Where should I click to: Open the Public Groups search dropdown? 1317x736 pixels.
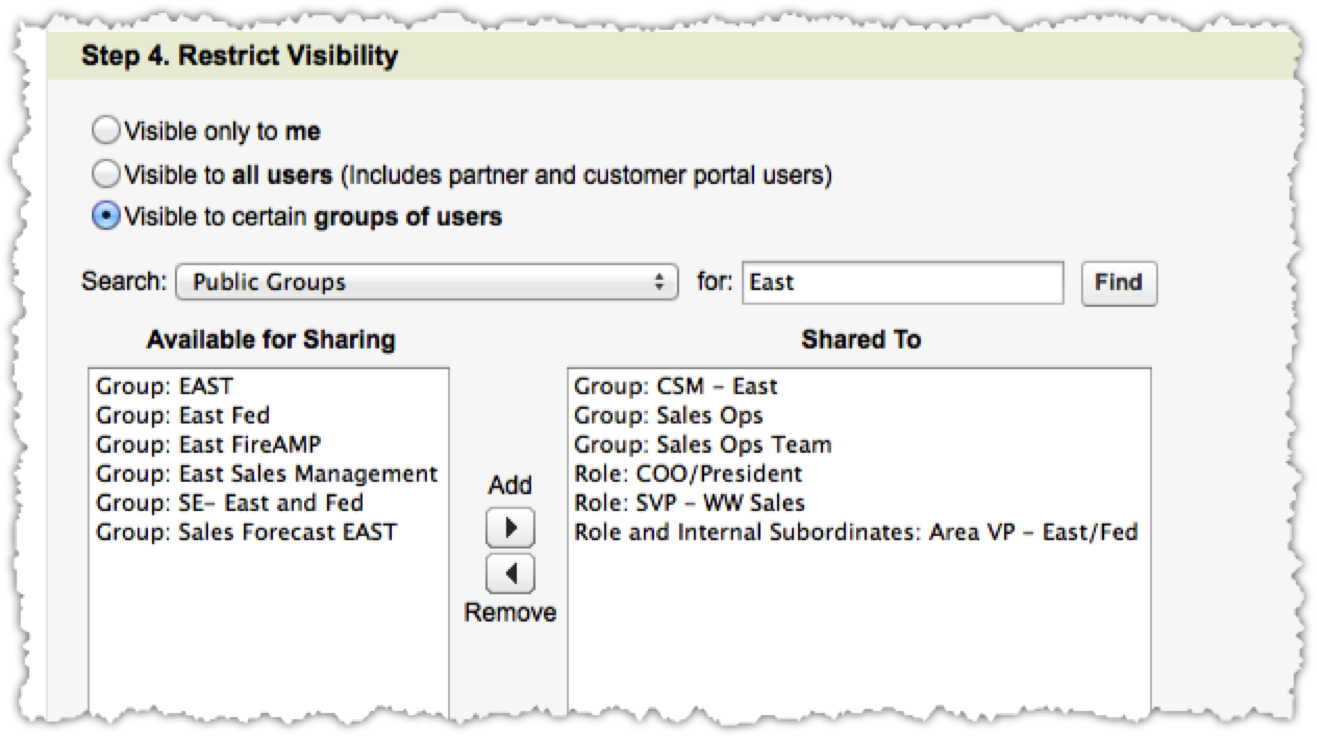pos(427,283)
